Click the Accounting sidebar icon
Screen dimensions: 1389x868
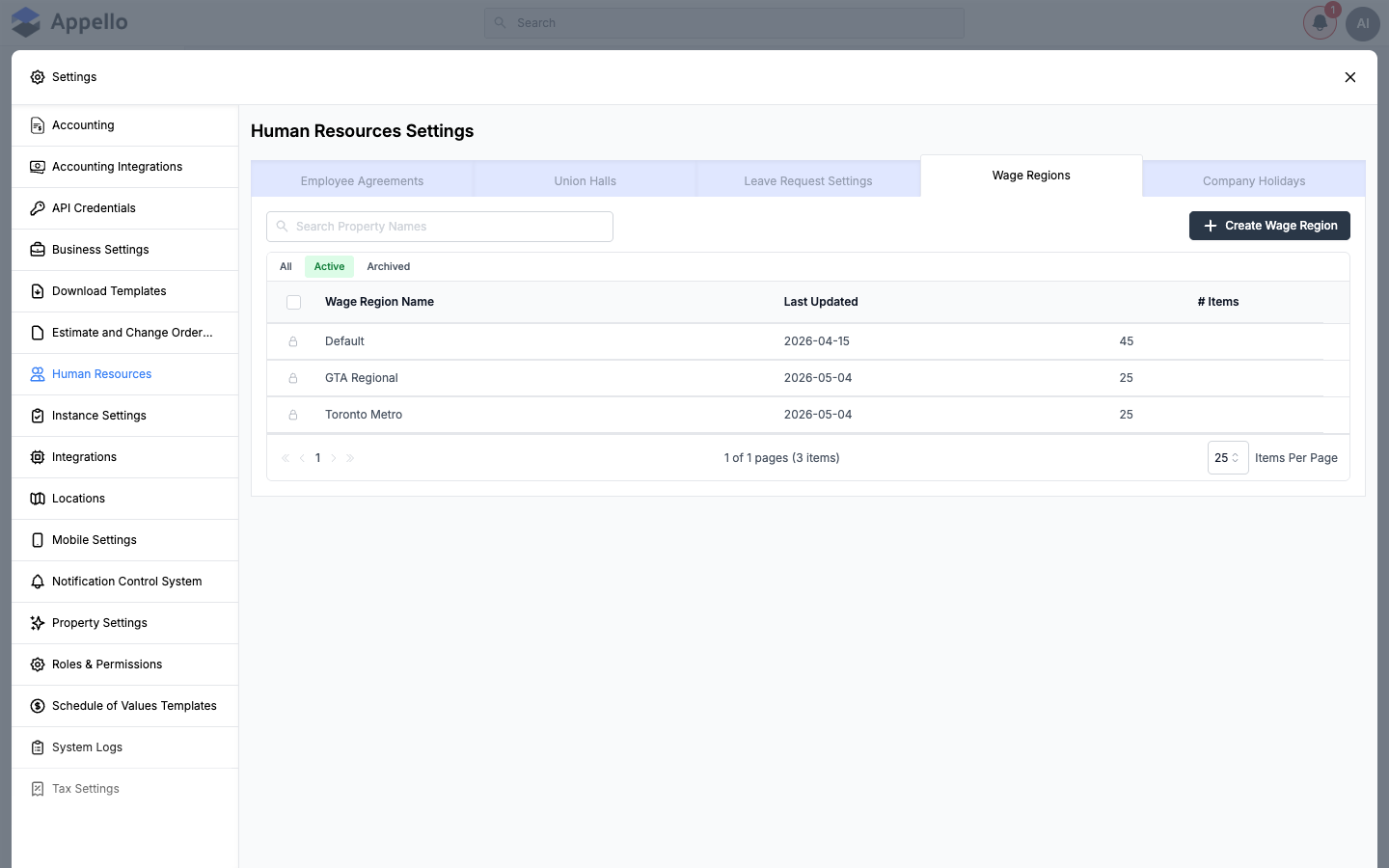coord(38,125)
